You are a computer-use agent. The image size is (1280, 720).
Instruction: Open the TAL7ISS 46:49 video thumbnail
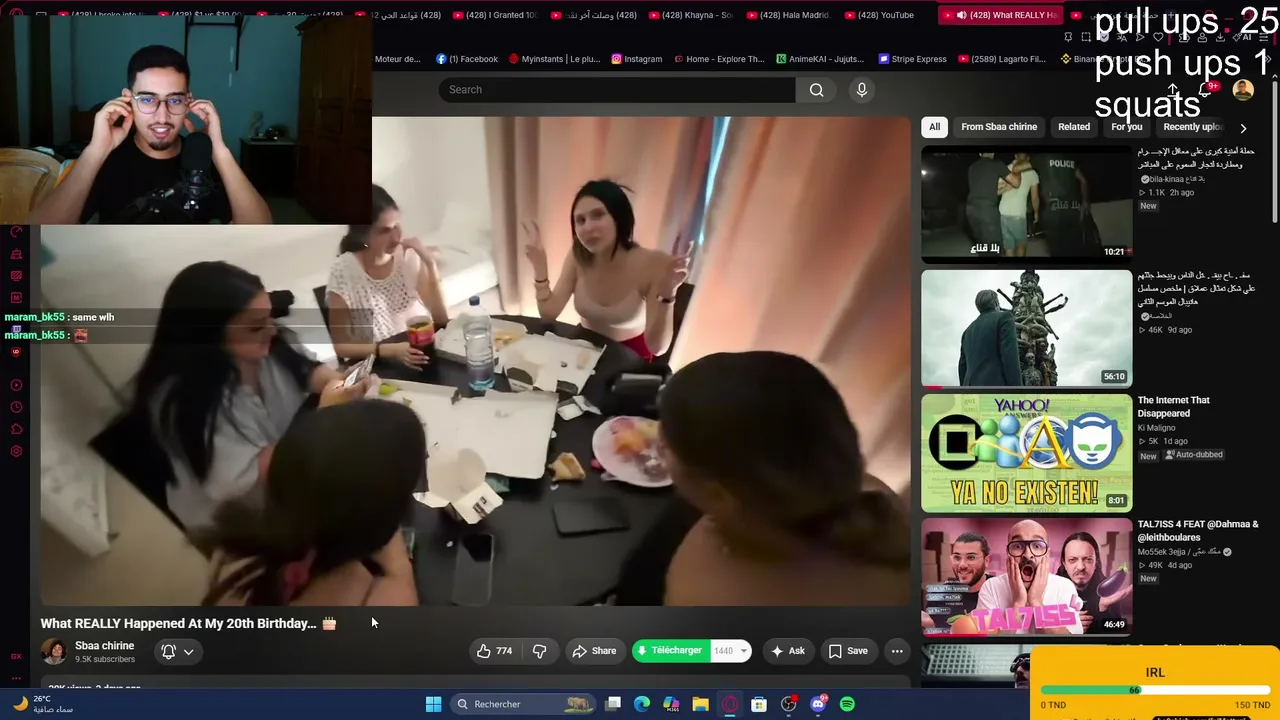[1026, 577]
